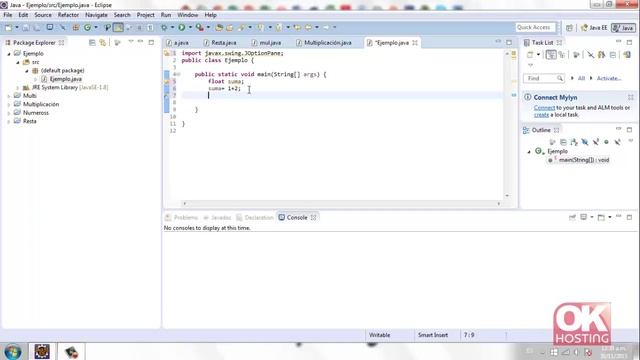The width and height of the screenshot is (640, 360).
Task: Click the Windows Start button
Action: (13, 351)
